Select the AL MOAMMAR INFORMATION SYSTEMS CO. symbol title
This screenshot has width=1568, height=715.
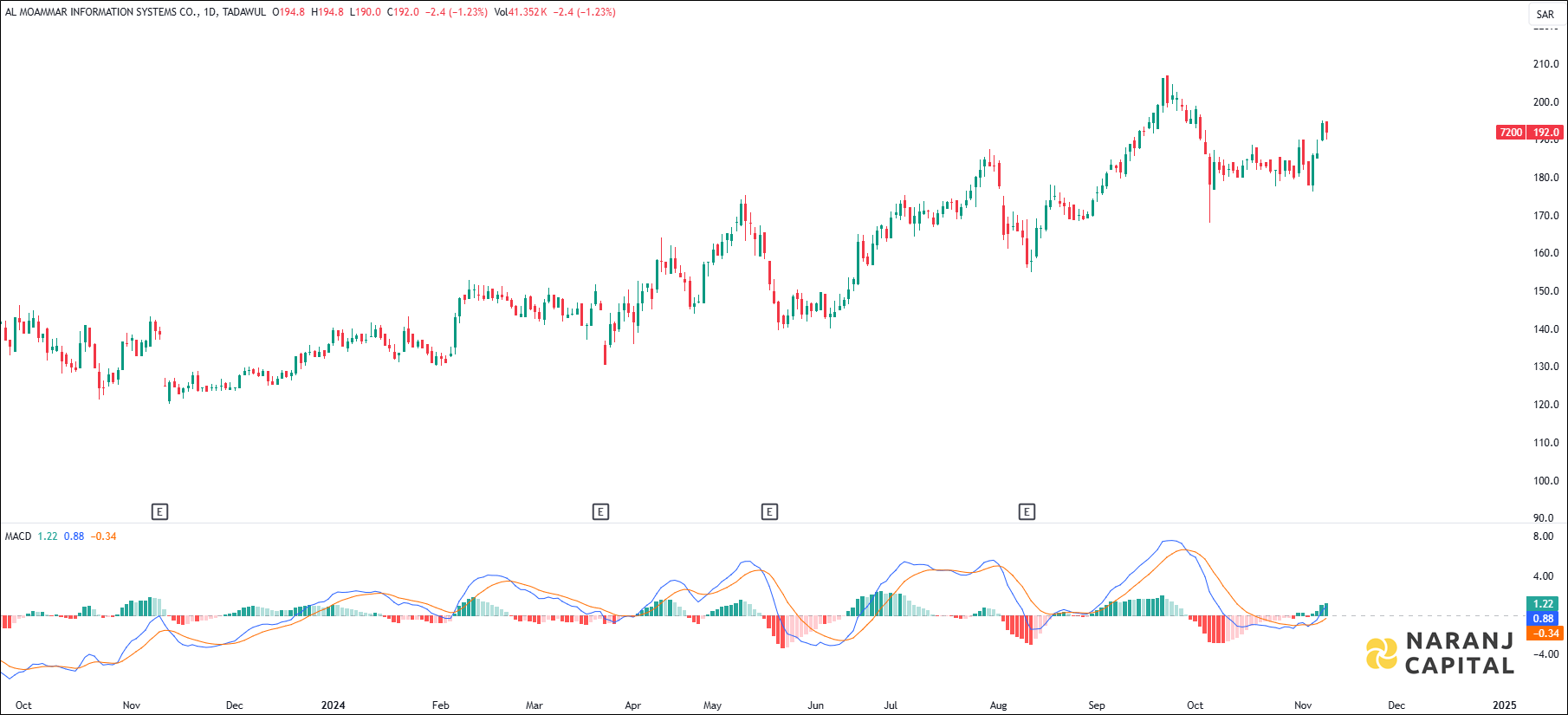click(102, 12)
